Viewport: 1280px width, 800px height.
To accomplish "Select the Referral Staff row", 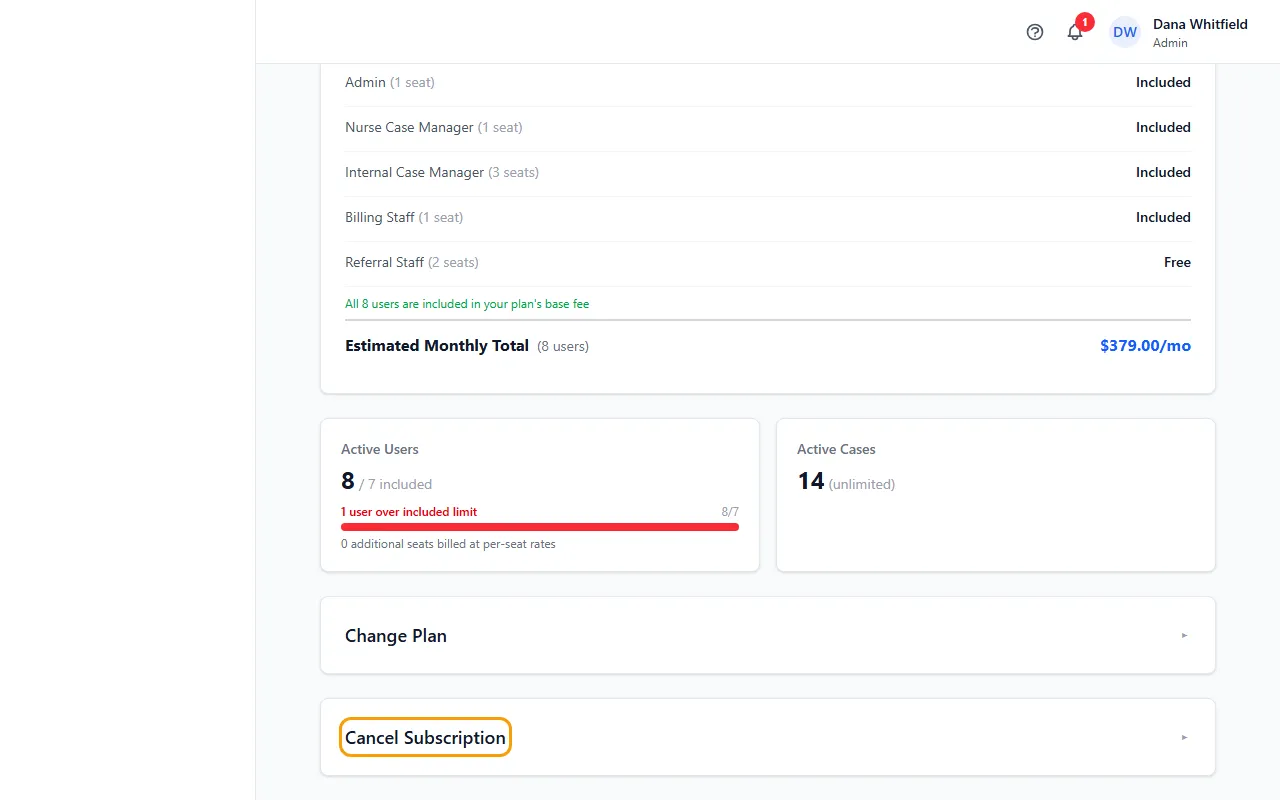I will tap(768, 262).
